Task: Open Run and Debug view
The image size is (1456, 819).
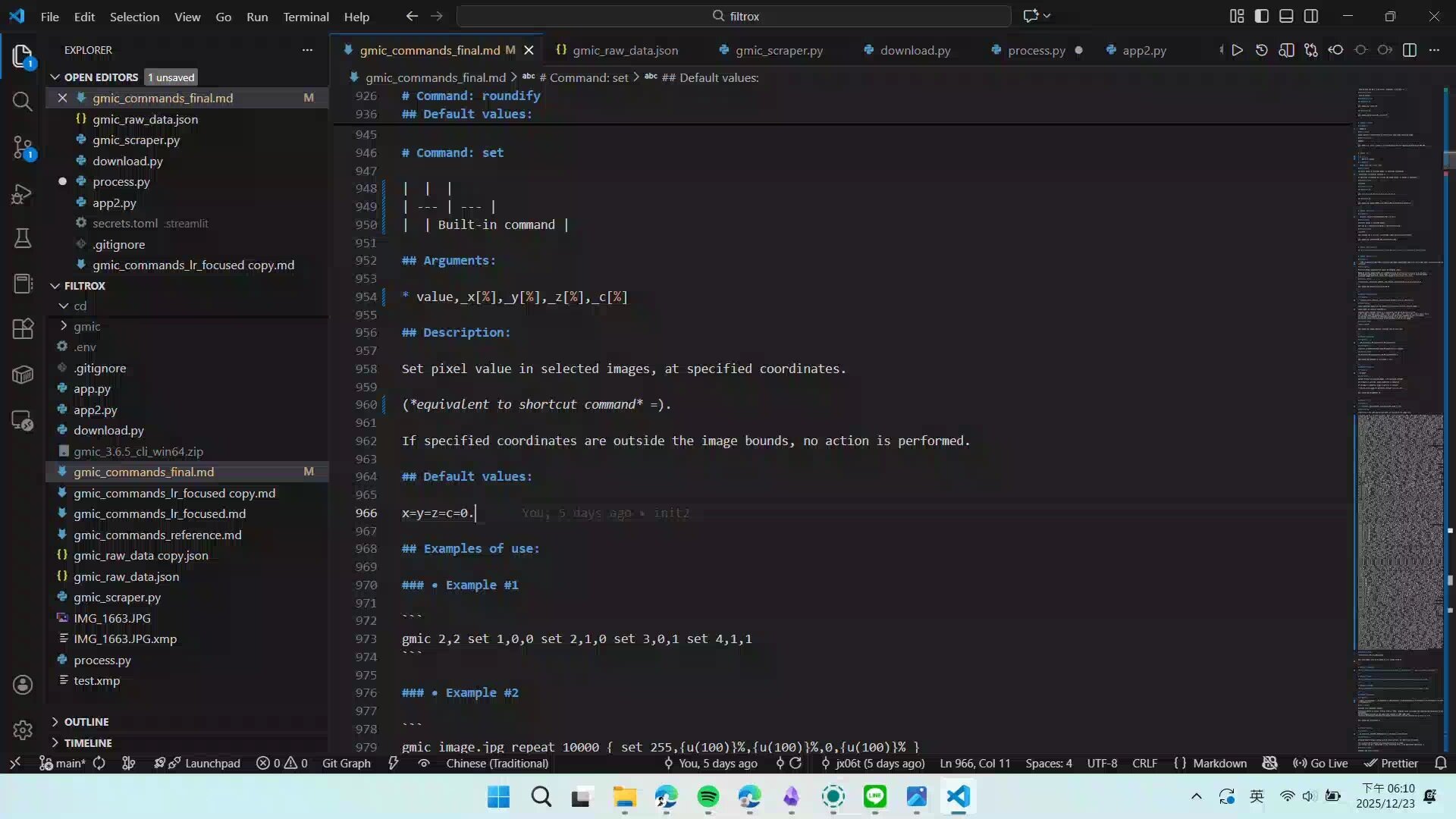Action: (22, 194)
